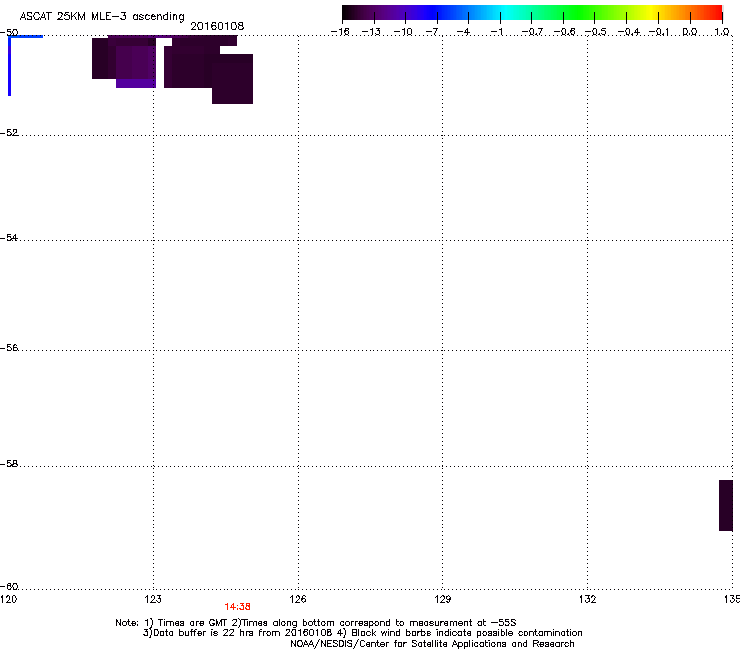
Task: Click the 120 longitude axis label
Action: 8,599
